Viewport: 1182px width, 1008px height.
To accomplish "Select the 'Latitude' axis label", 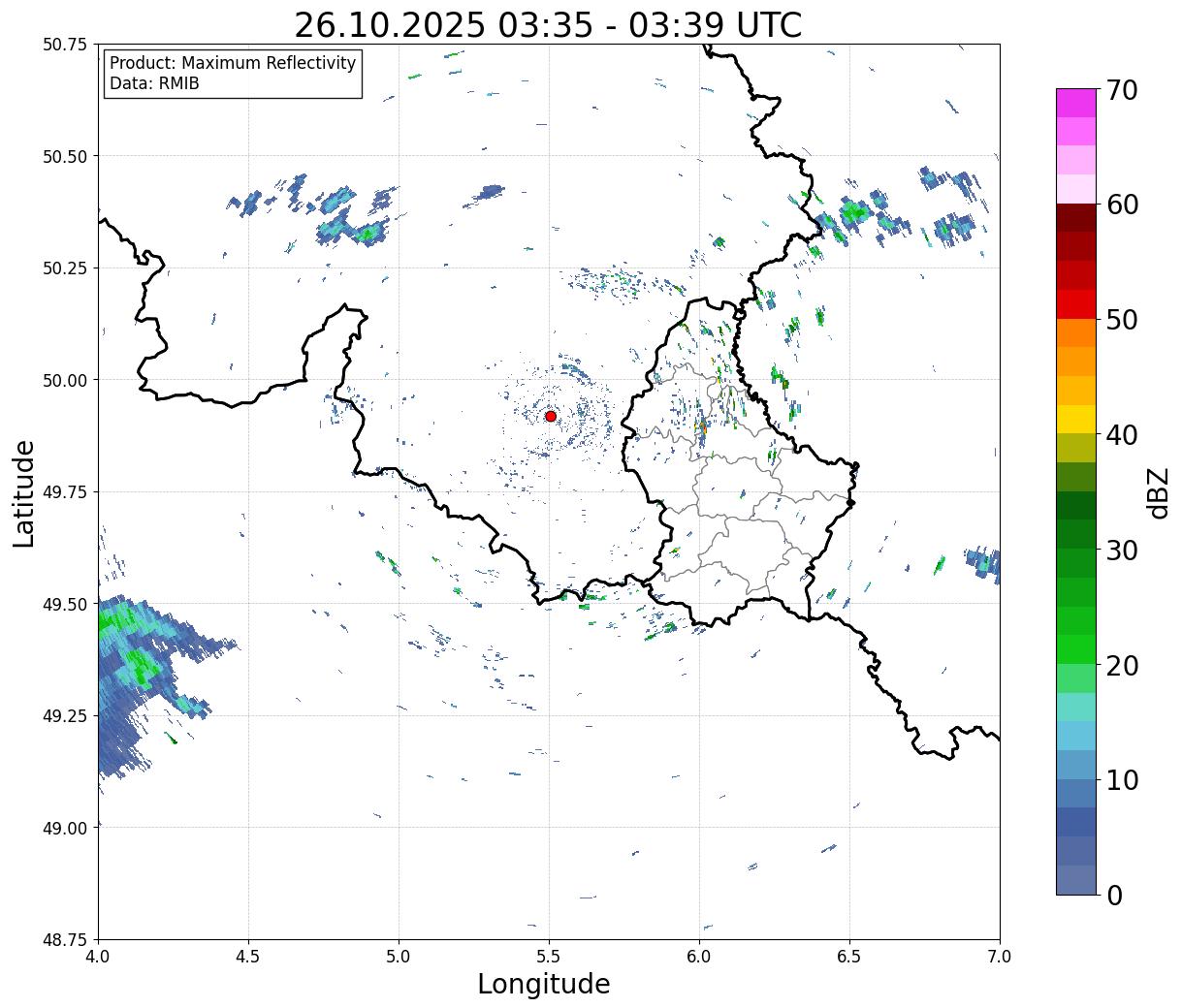I will (x=24, y=493).
